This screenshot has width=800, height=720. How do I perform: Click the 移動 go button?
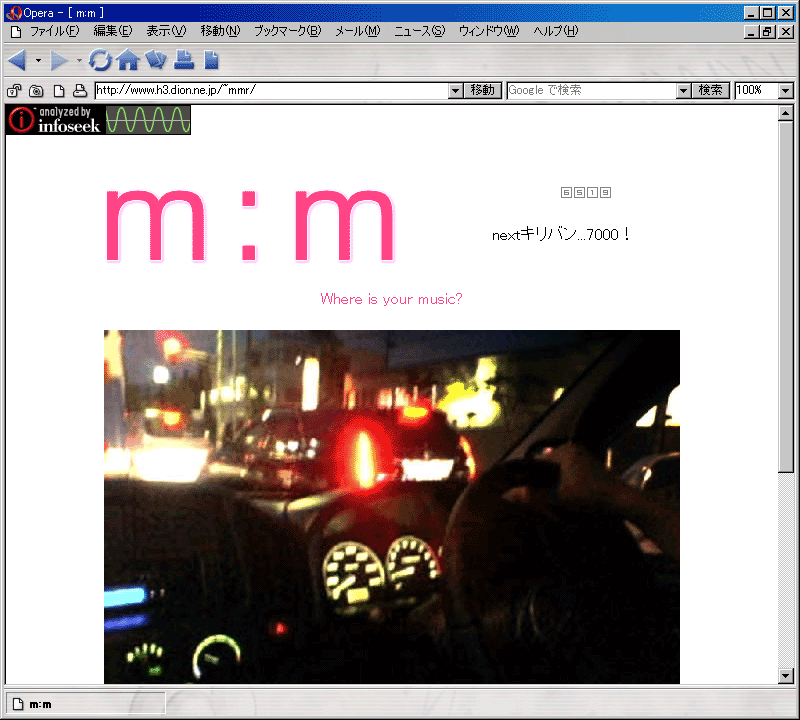[483, 90]
